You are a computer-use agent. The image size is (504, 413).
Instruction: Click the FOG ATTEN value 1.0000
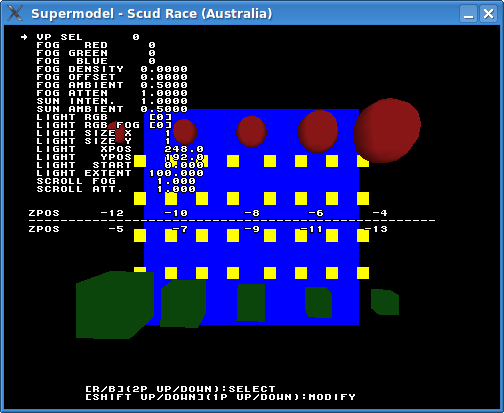pos(164,93)
